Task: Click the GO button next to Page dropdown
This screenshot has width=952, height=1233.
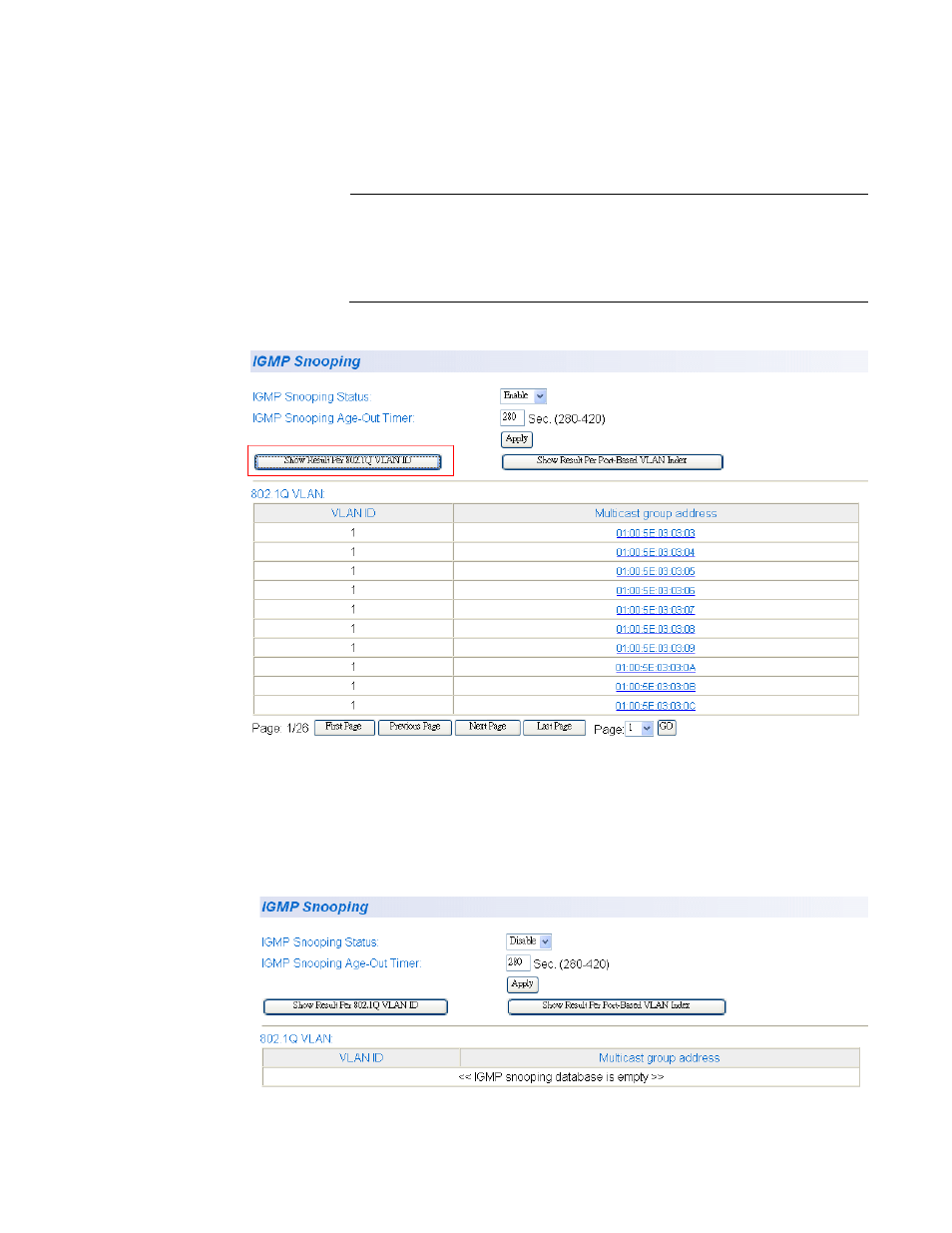Action: [x=667, y=728]
